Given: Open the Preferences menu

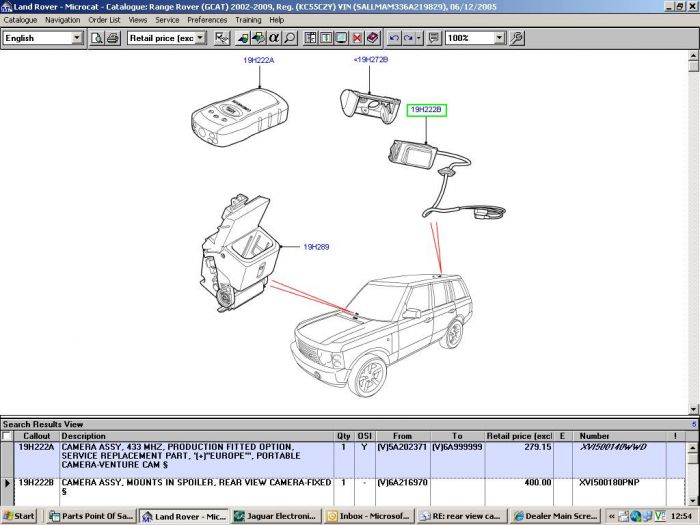Looking at the screenshot, I should (207, 20).
